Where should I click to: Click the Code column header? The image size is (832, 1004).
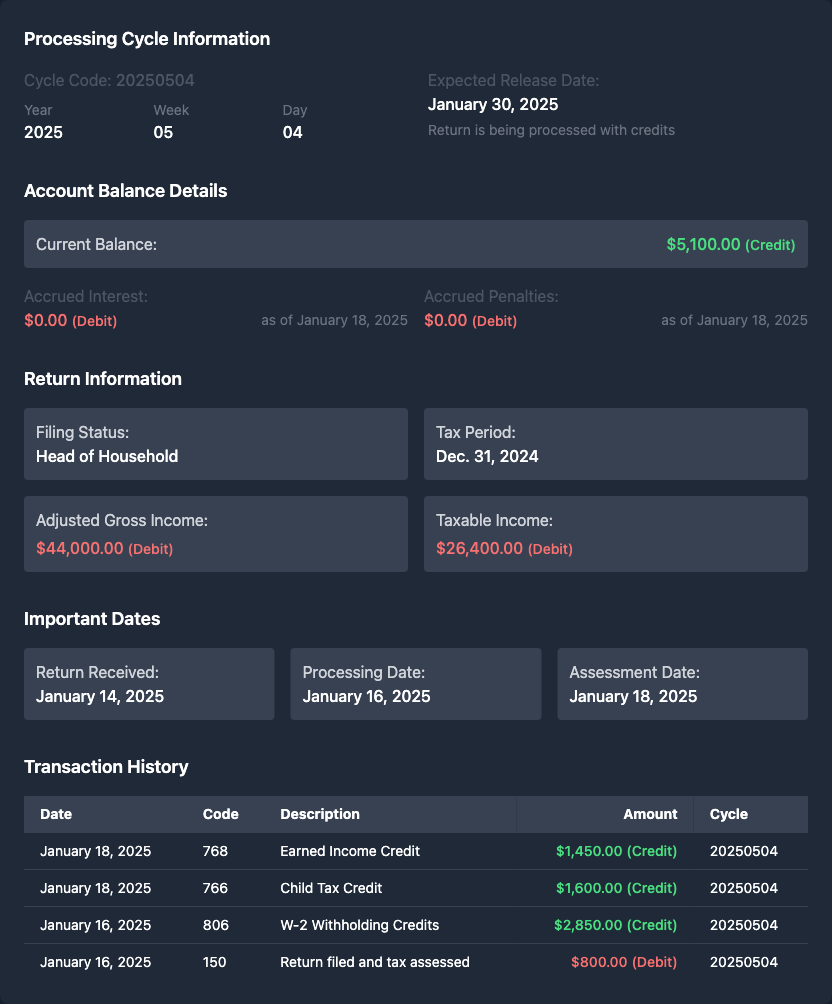coord(221,814)
